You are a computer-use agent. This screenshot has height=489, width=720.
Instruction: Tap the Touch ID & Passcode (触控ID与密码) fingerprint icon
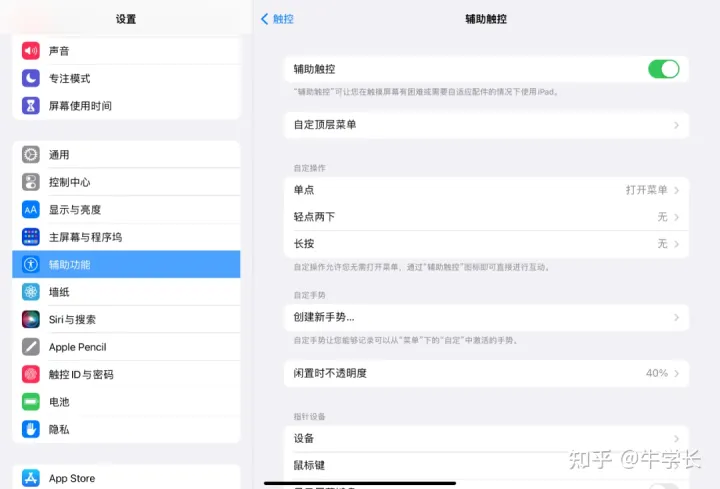click(31, 374)
